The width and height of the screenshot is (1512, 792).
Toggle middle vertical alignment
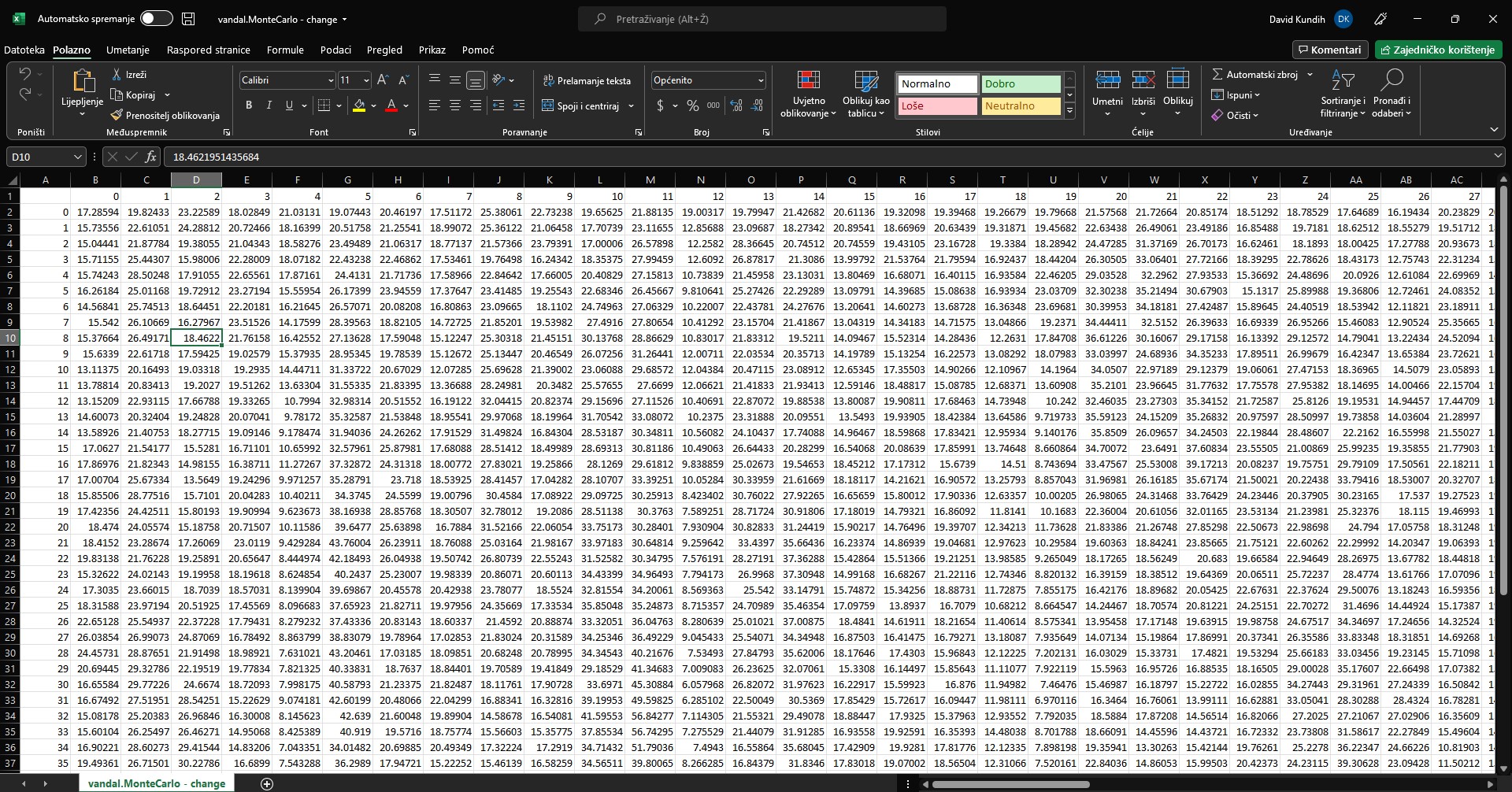[455, 80]
